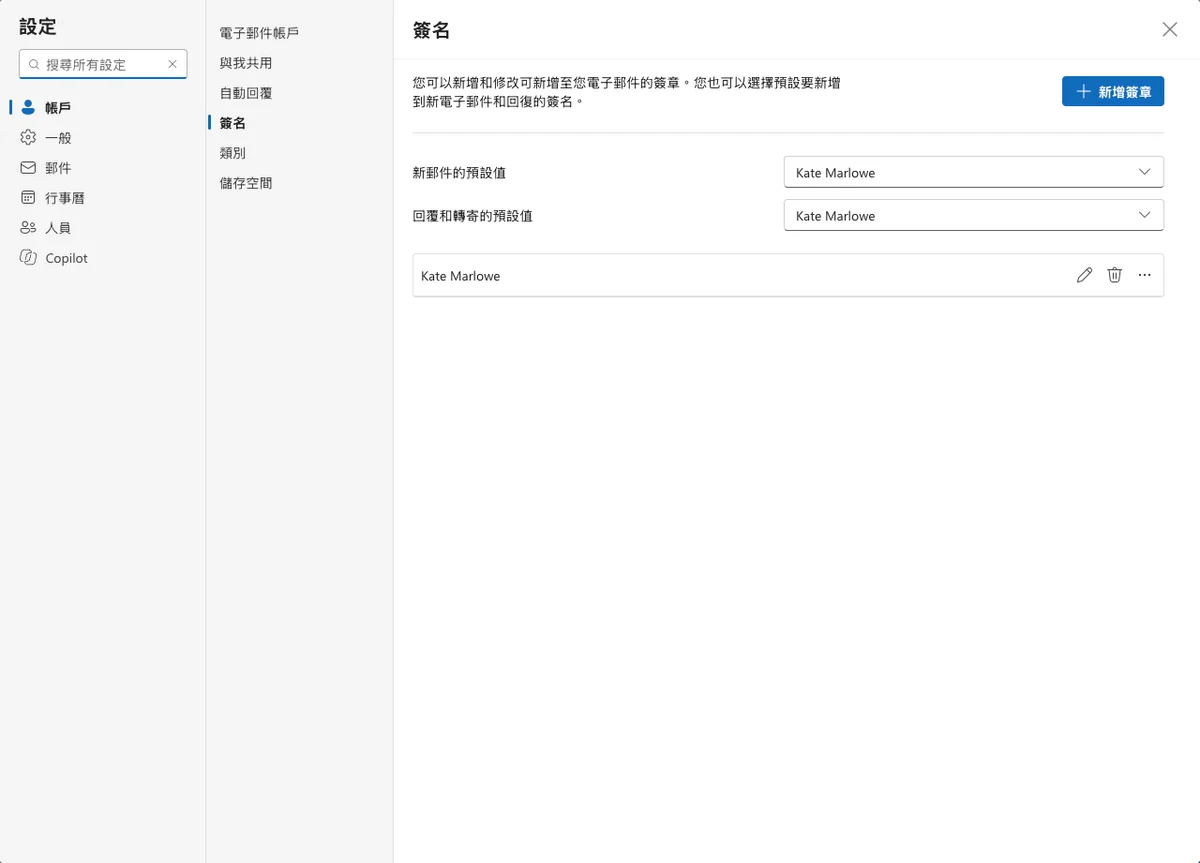Open 自動回覆 subsection
1200x863 pixels.
pos(246,93)
